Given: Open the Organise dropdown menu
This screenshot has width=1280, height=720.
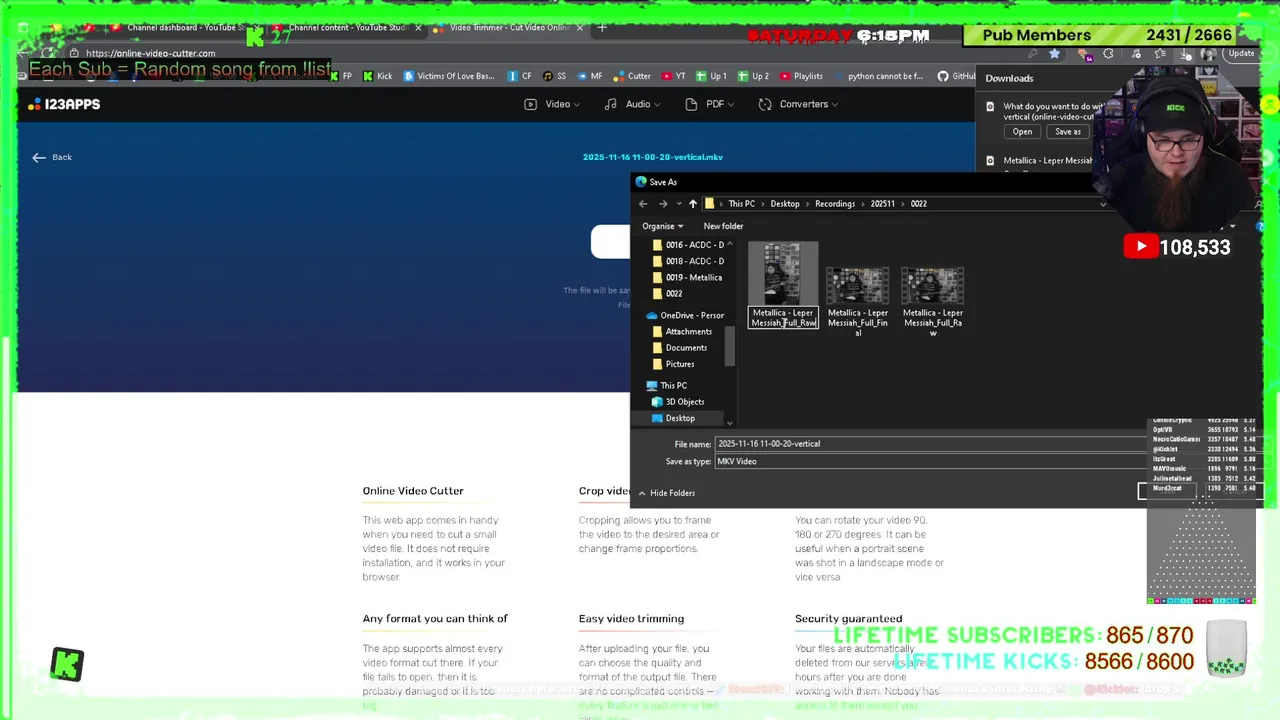Looking at the screenshot, I should click(663, 226).
